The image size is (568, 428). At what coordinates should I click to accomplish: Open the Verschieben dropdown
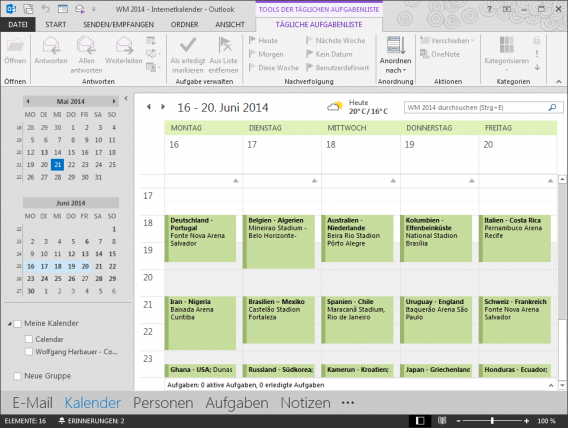point(447,40)
